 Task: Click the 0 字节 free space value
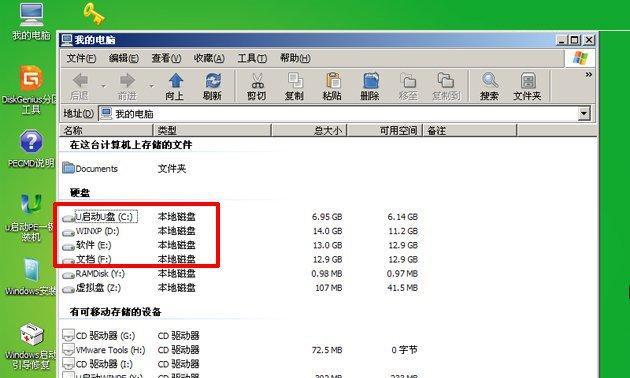tap(405, 350)
